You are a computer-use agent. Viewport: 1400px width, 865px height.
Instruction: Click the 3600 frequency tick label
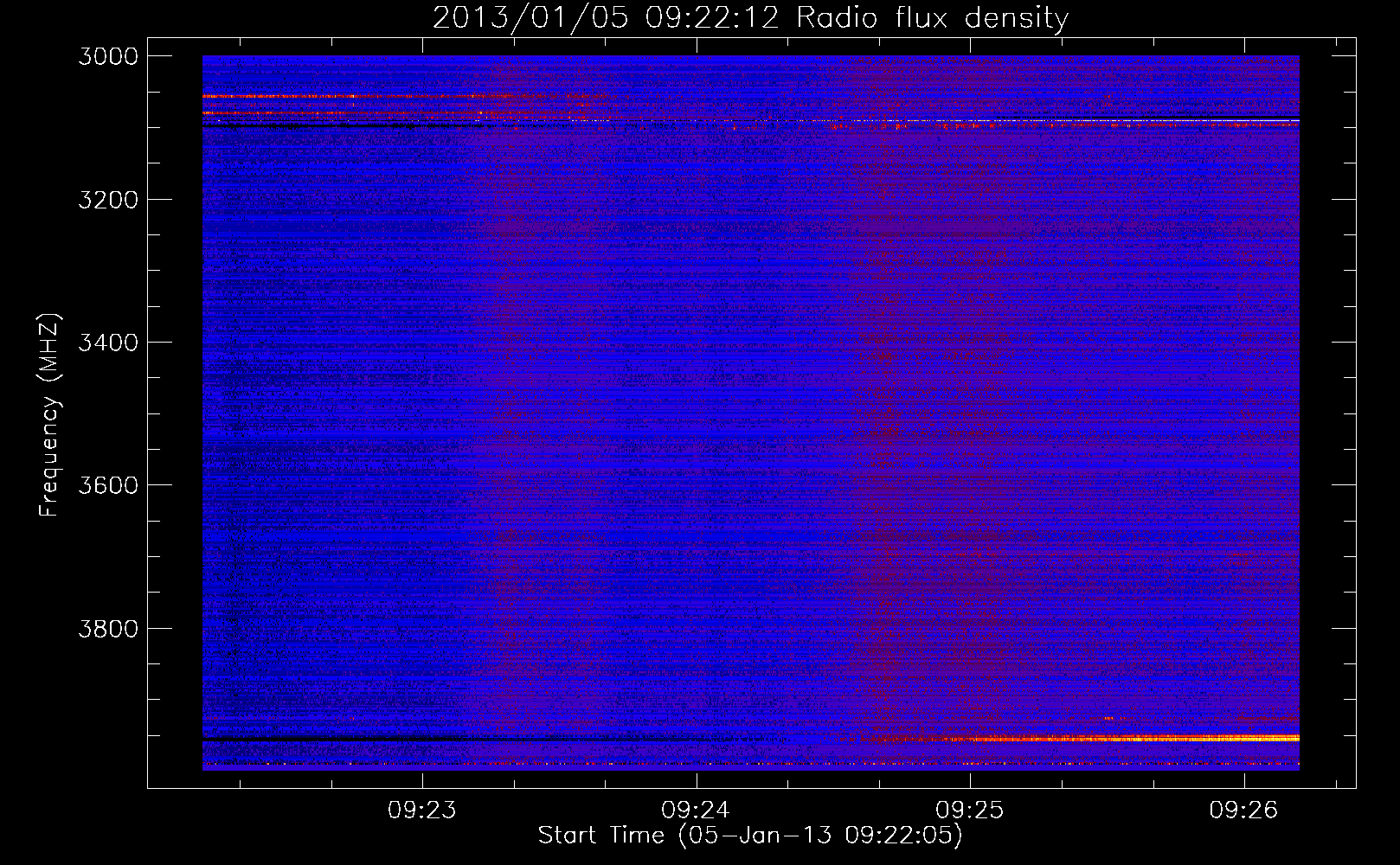(x=108, y=485)
